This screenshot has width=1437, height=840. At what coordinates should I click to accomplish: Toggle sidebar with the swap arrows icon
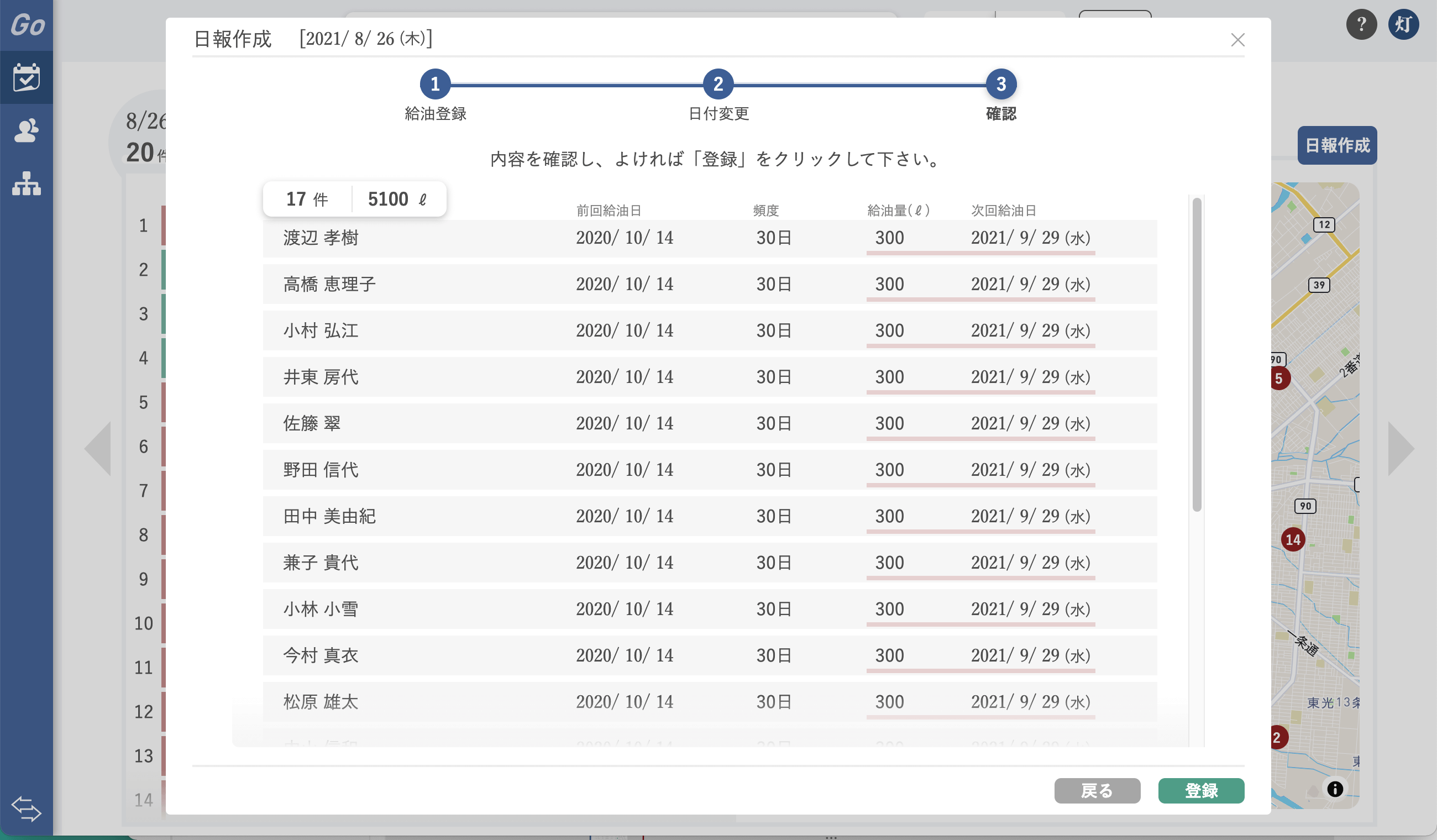[26, 809]
